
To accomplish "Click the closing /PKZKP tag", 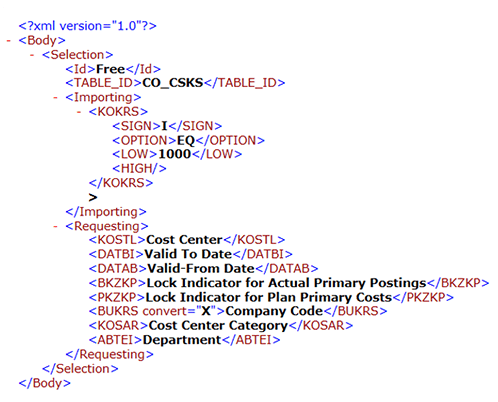I will 423,297.
